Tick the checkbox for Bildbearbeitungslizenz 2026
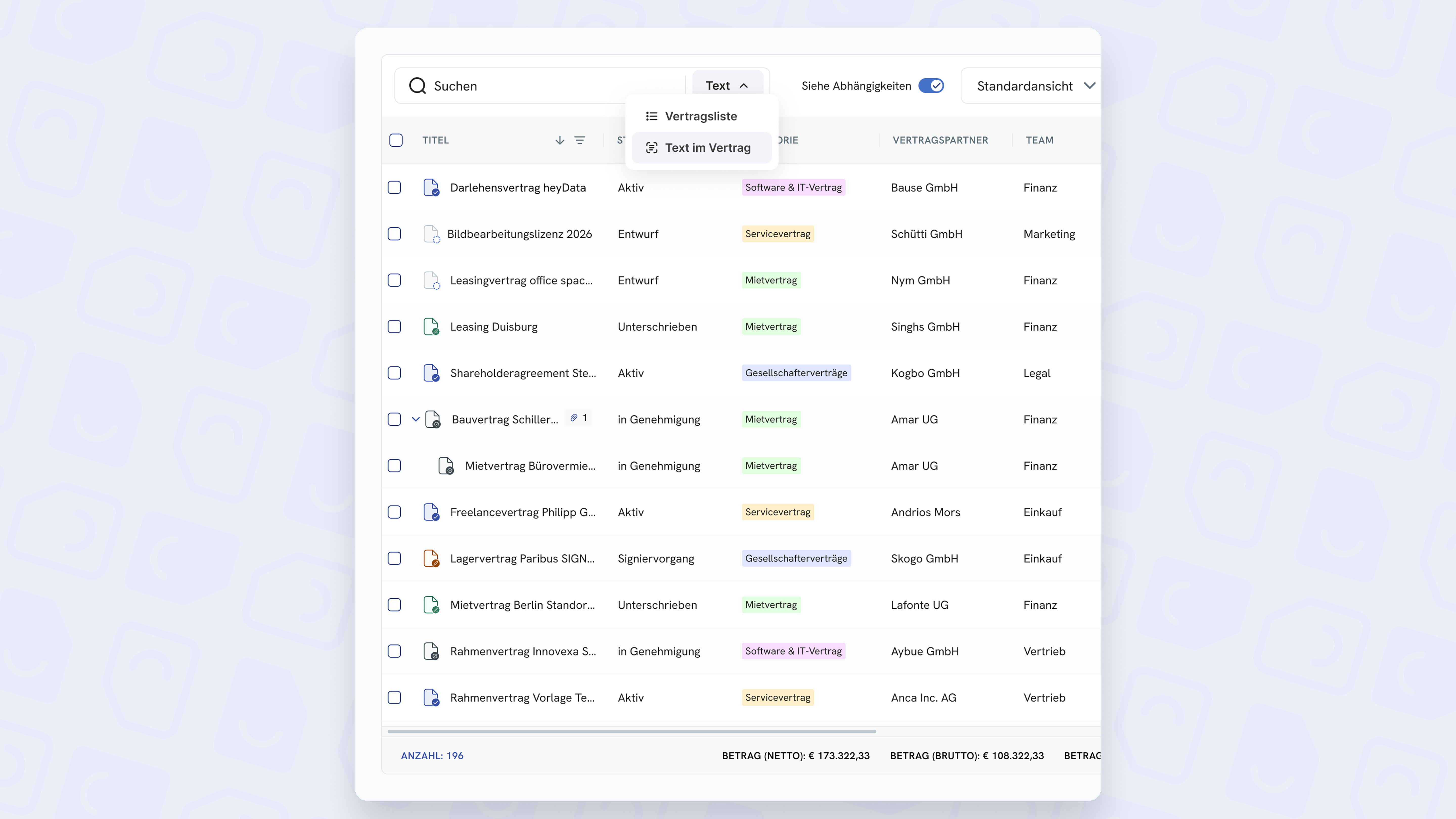 point(395,234)
